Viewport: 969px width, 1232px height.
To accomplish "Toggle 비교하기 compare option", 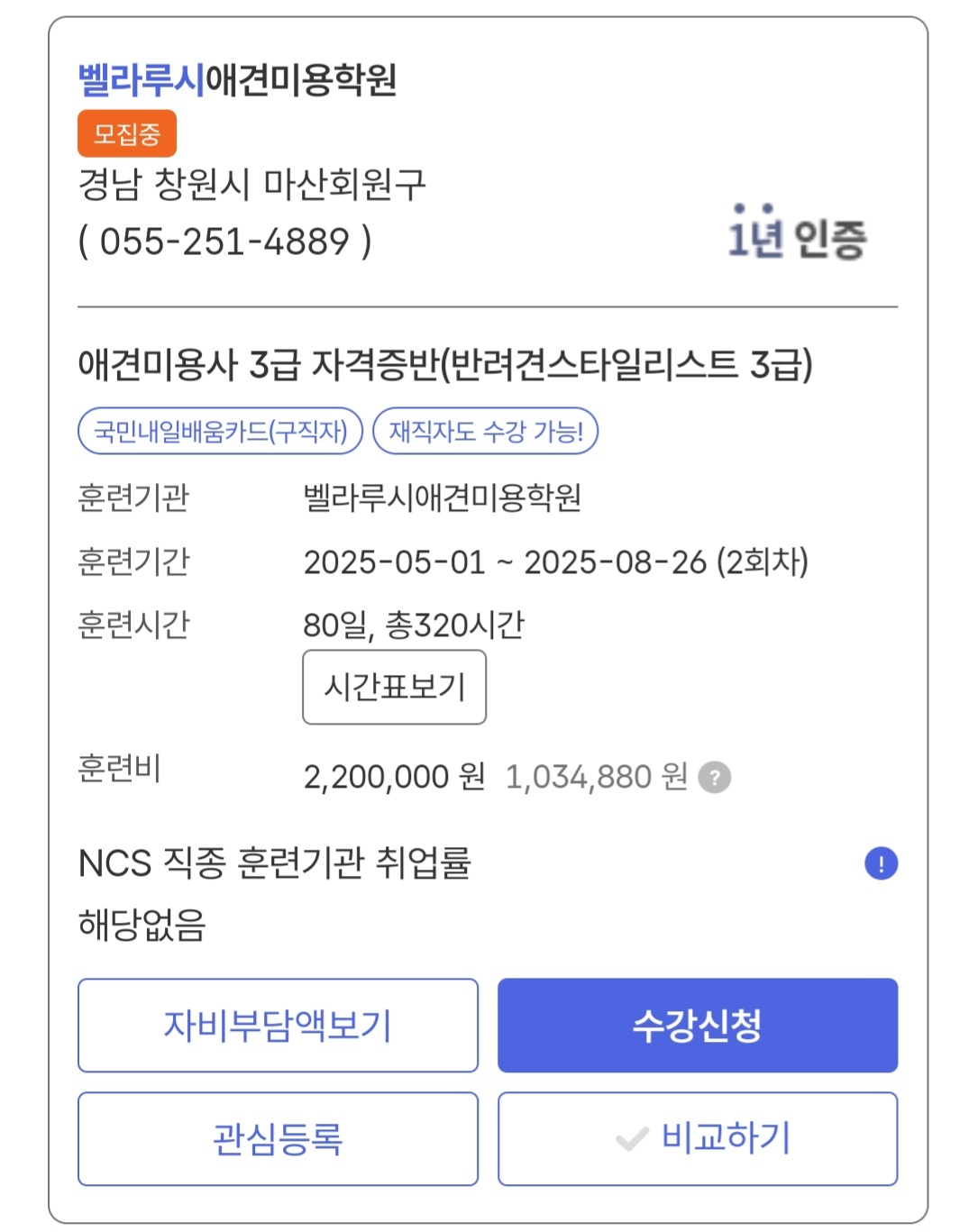I will (698, 1139).
